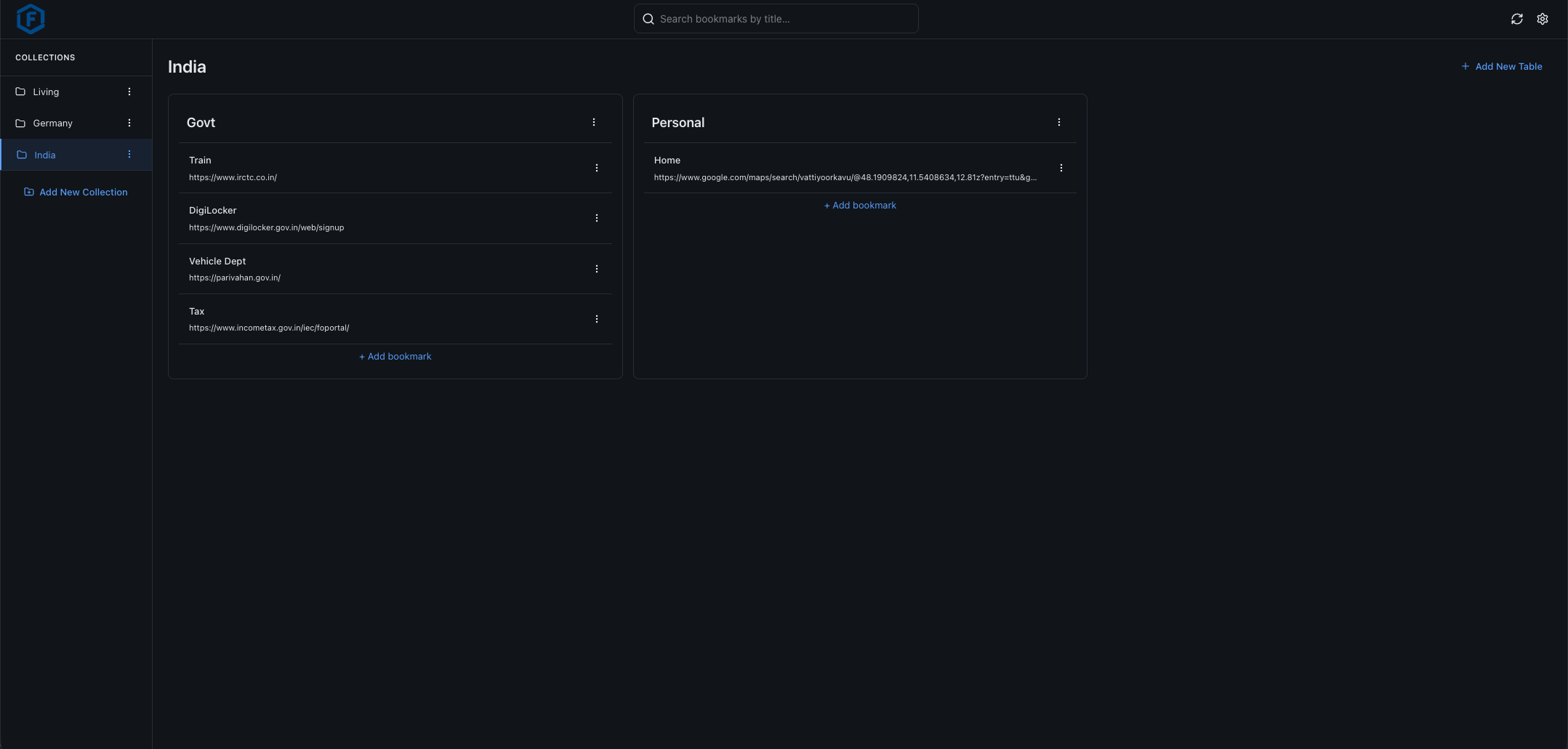Image resolution: width=1568 pixels, height=749 pixels.
Task: Open the kebab menu for the Personal table
Action: [1058, 122]
